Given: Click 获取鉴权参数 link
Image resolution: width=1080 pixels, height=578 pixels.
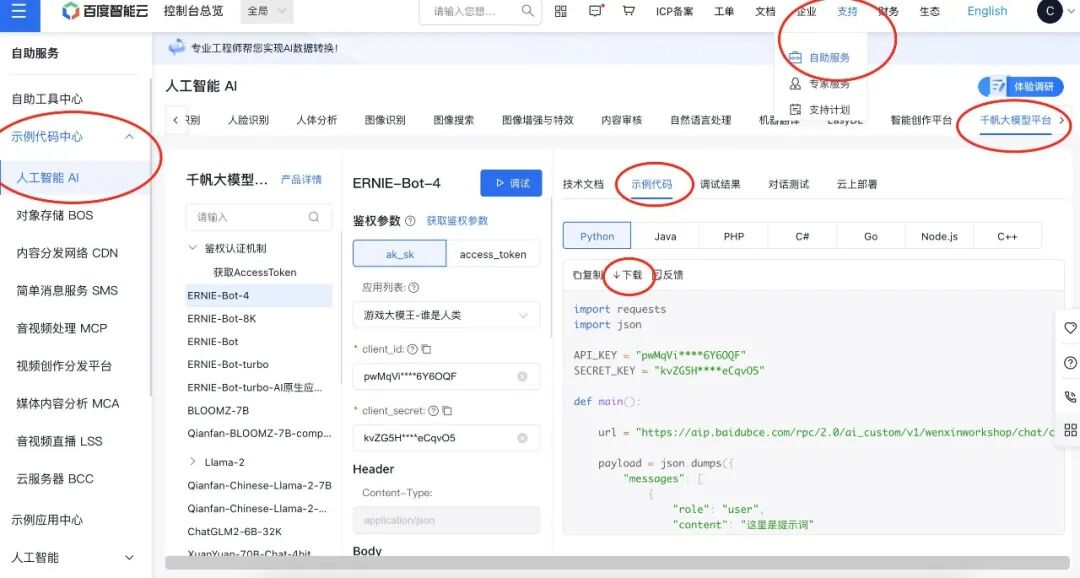Looking at the screenshot, I should tap(457, 220).
